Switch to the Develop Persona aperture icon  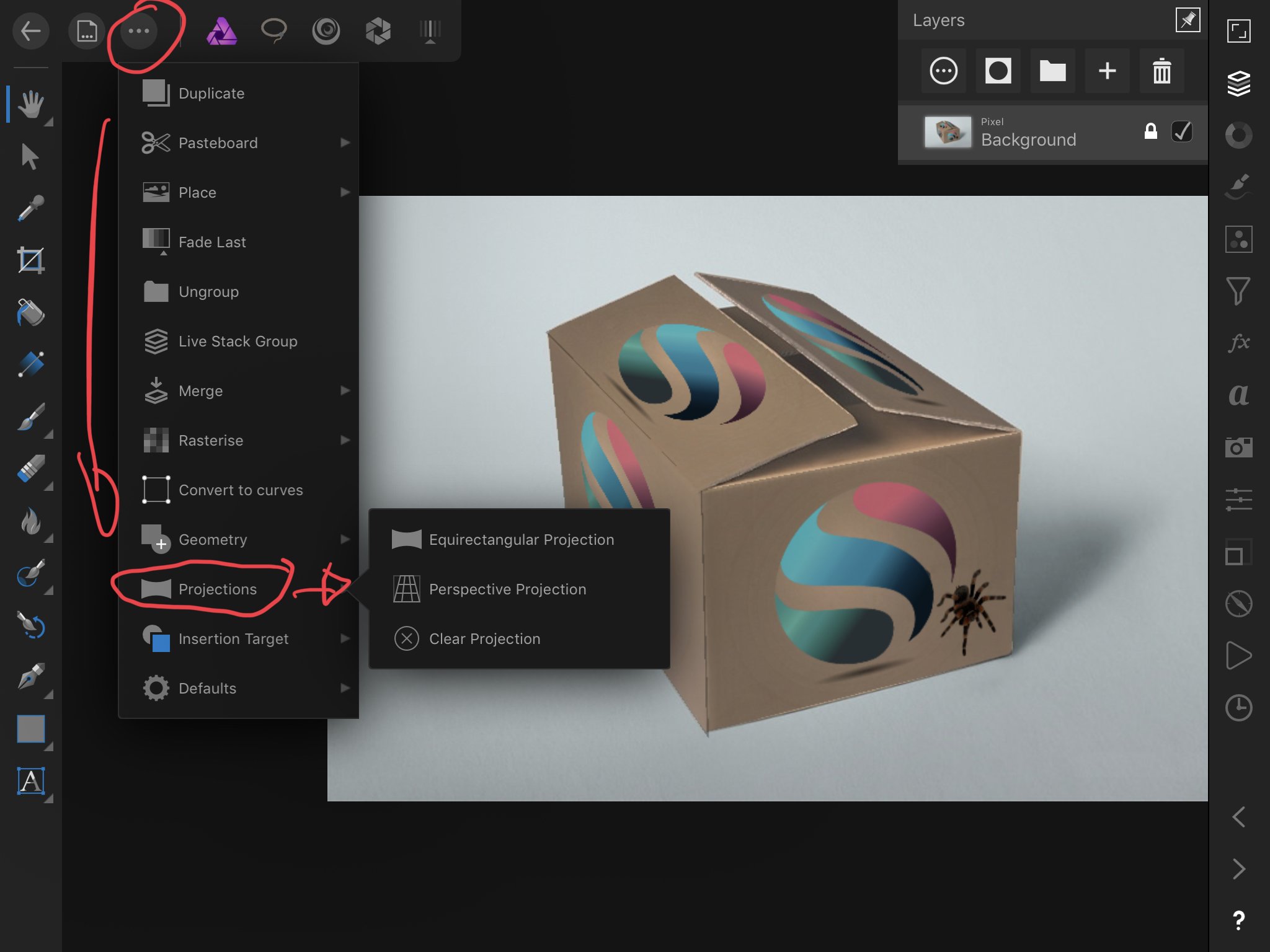click(x=378, y=31)
